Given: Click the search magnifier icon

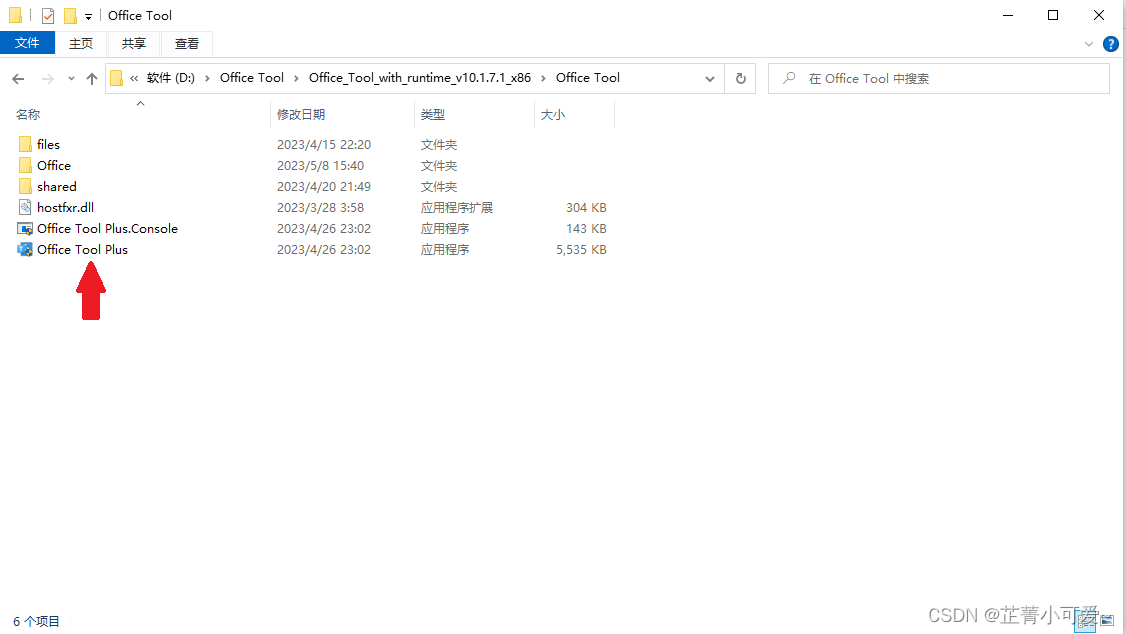Looking at the screenshot, I should [x=789, y=78].
